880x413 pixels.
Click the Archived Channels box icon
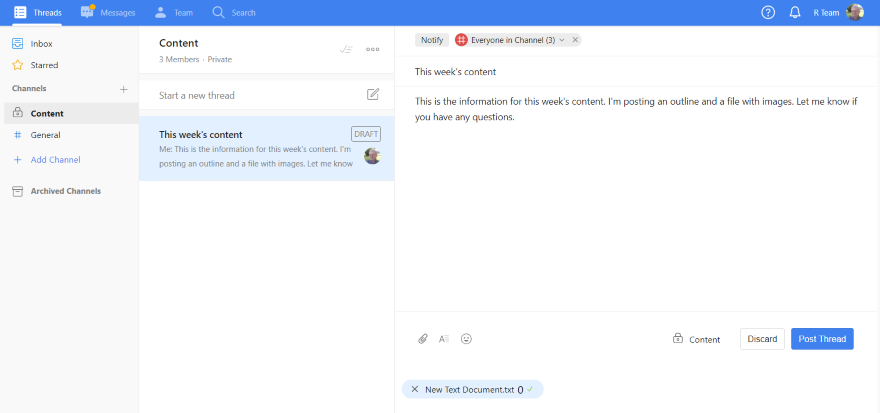17,191
